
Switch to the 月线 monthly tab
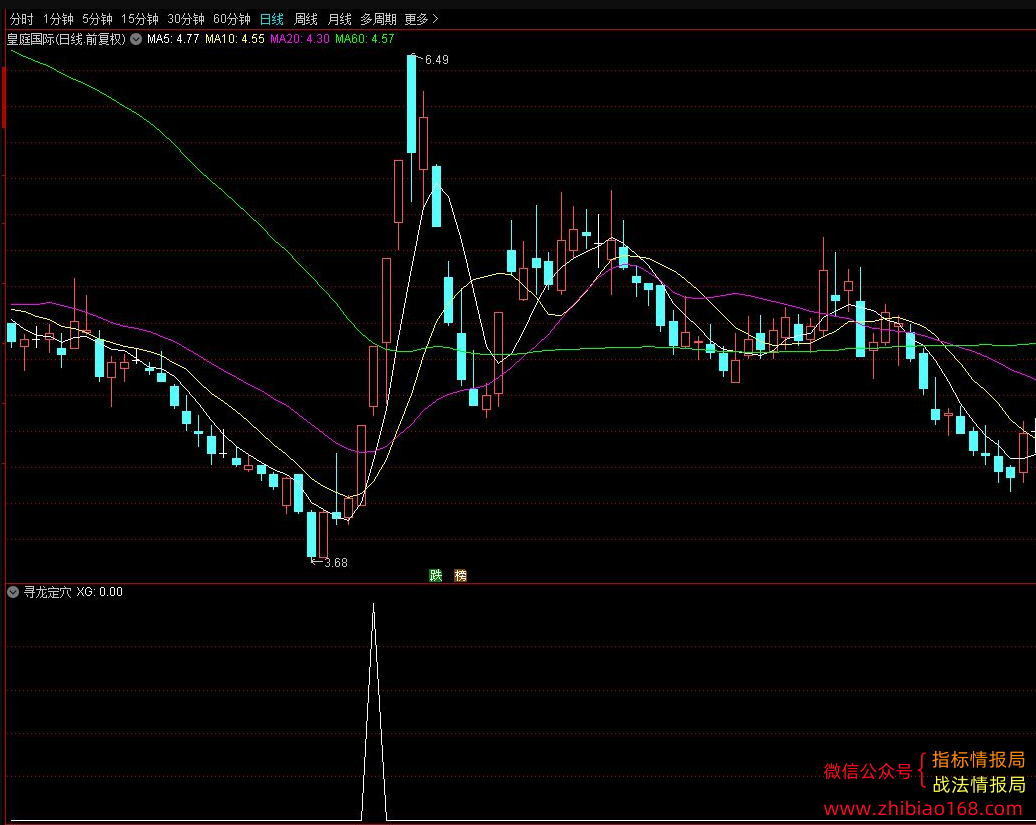[x=340, y=19]
